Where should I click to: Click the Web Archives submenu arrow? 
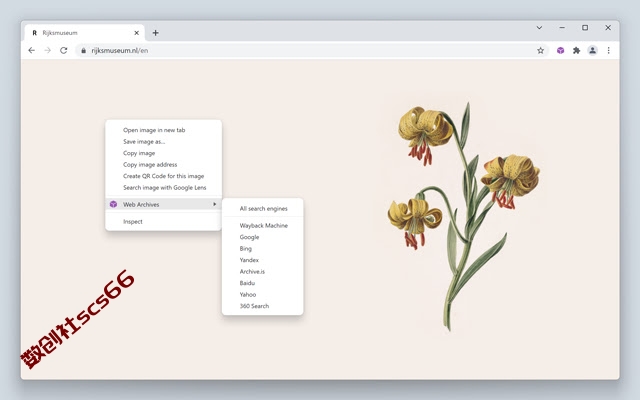click(215, 204)
